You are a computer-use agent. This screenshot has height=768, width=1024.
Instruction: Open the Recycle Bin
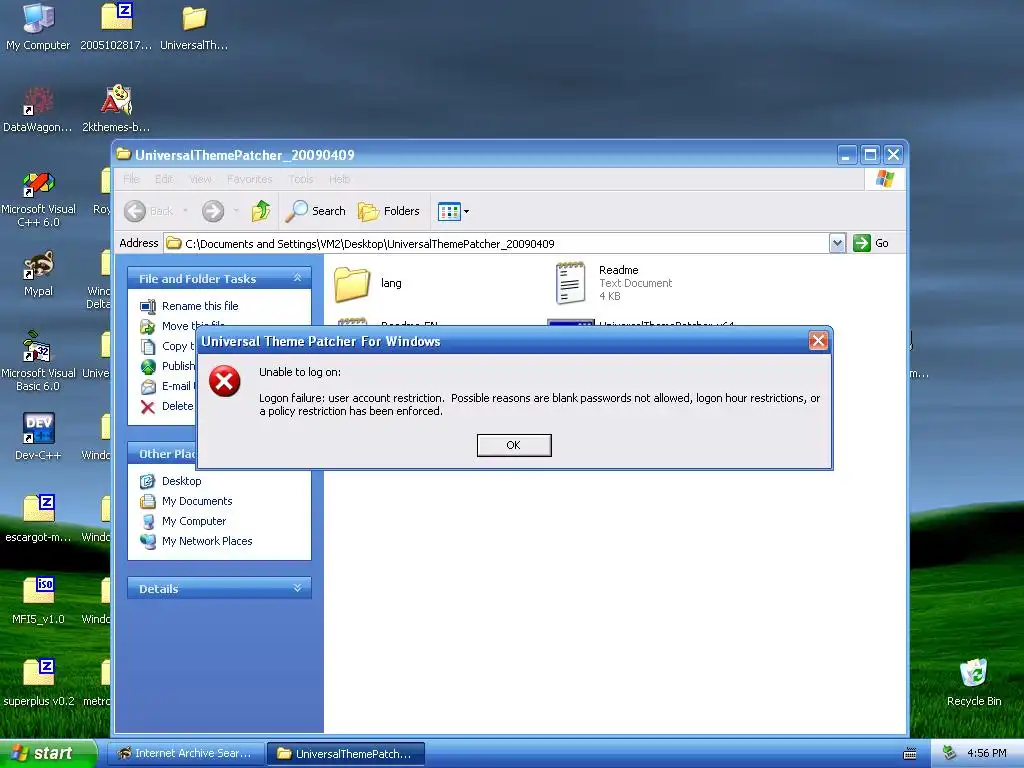point(974,683)
